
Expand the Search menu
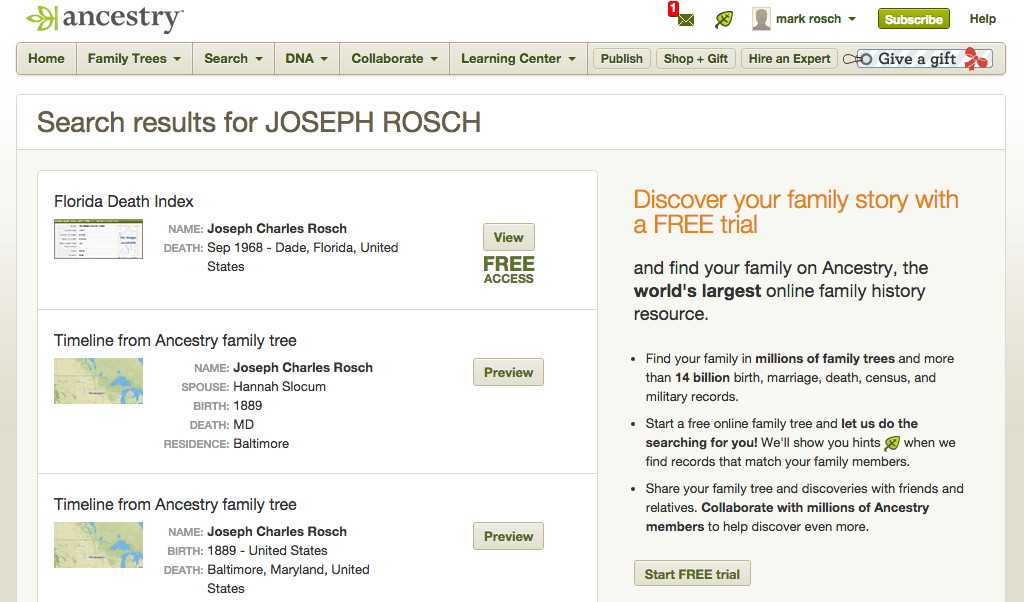(233, 59)
